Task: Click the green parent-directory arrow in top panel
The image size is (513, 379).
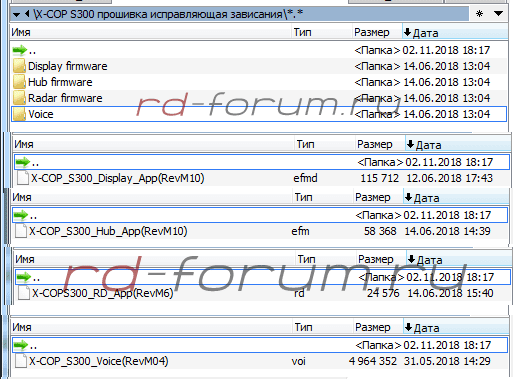Action: click(20, 50)
